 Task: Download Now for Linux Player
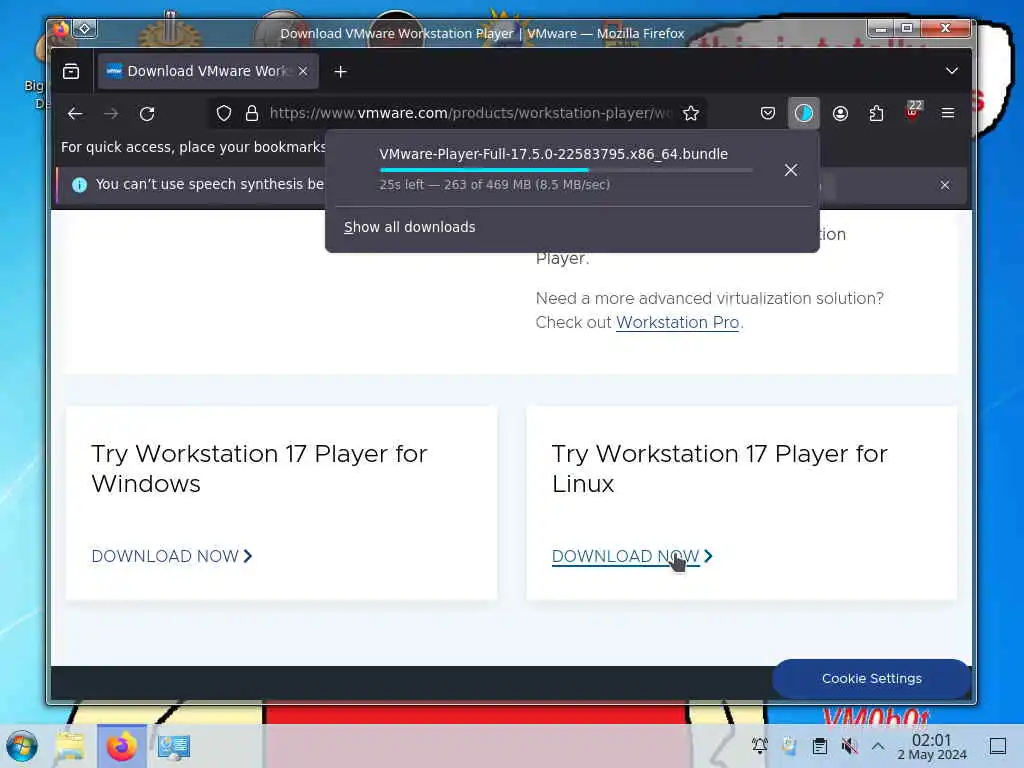632,556
